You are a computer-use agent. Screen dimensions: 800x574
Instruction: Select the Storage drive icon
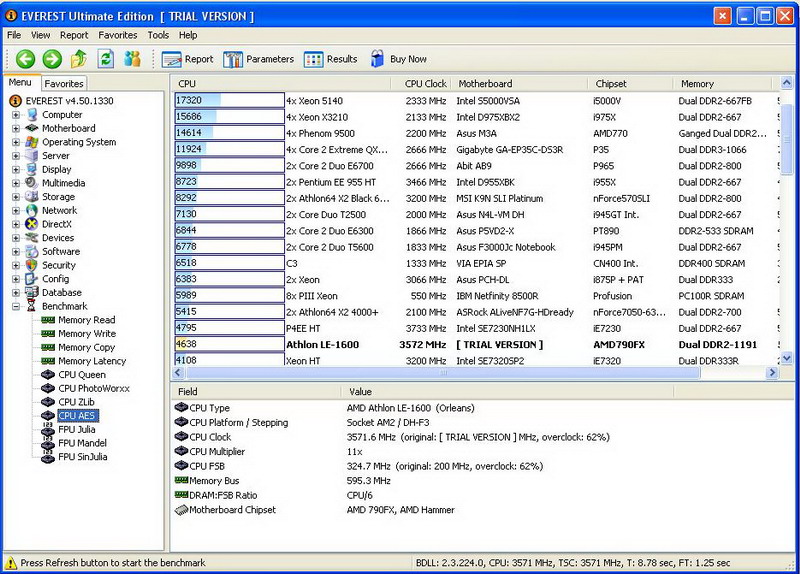pos(32,196)
